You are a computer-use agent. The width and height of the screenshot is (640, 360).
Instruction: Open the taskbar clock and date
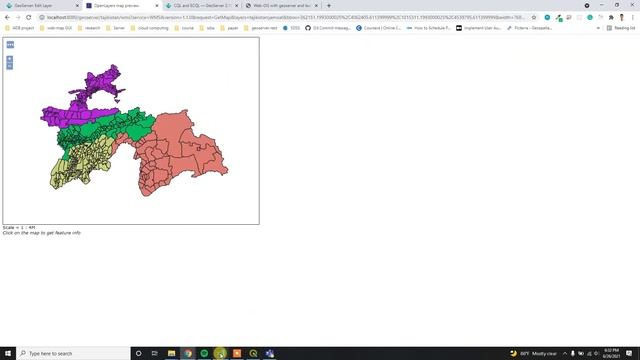[x=611, y=353]
